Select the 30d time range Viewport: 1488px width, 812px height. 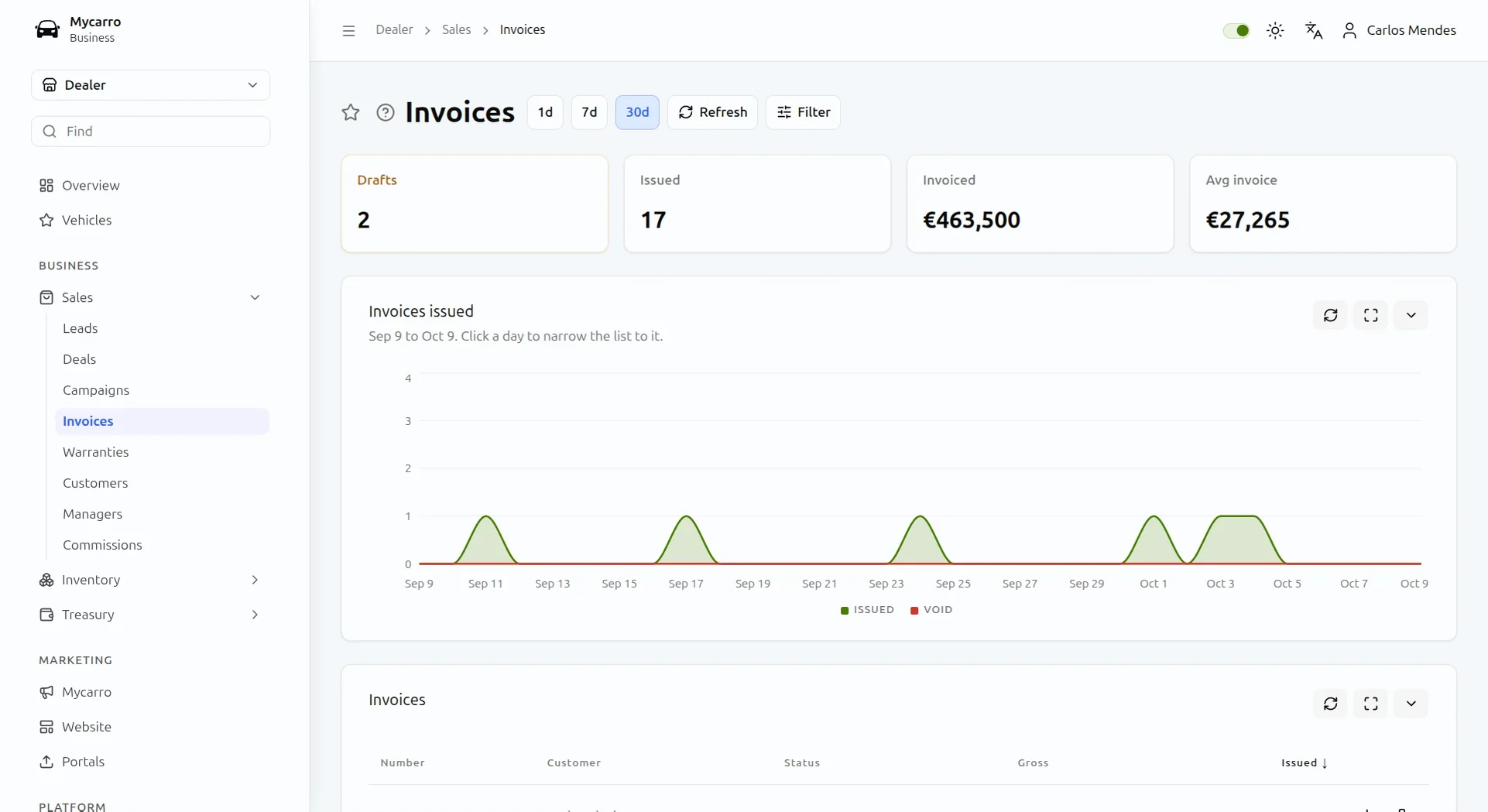(x=637, y=112)
